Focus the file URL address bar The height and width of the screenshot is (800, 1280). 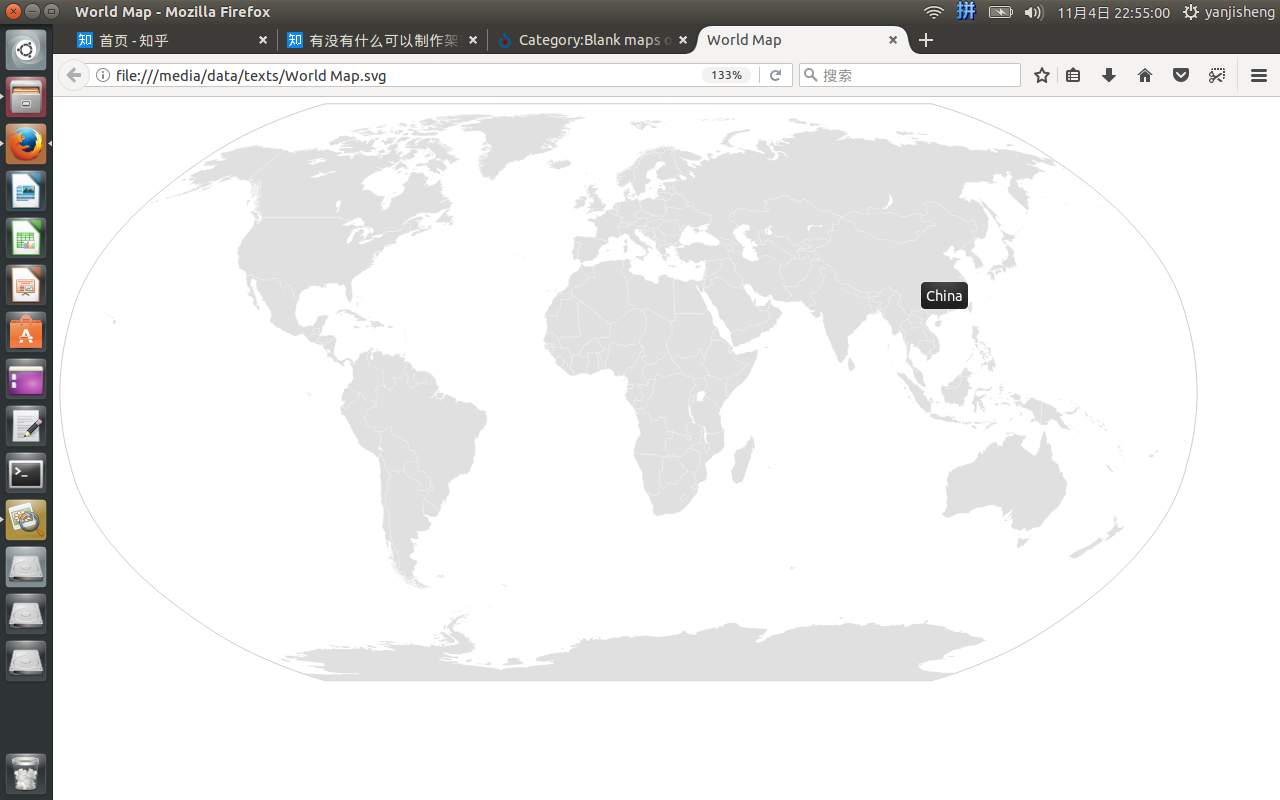coord(405,75)
